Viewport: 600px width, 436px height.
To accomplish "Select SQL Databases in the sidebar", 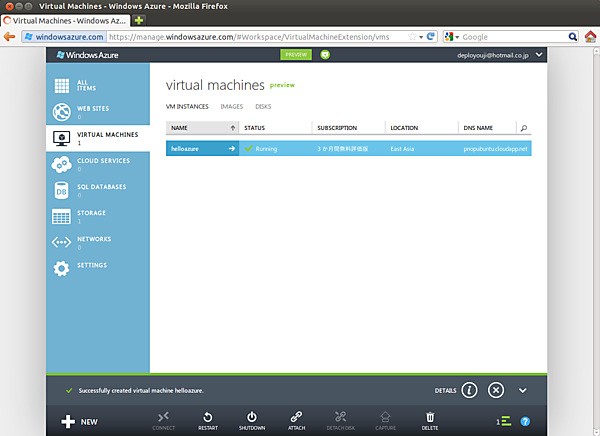I will [x=98, y=188].
